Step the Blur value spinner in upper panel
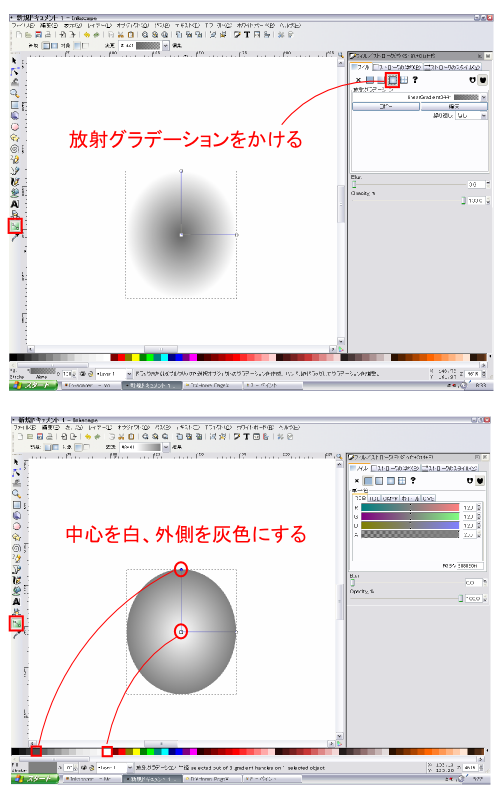This screenshot has height=800, width=500. 488,184
